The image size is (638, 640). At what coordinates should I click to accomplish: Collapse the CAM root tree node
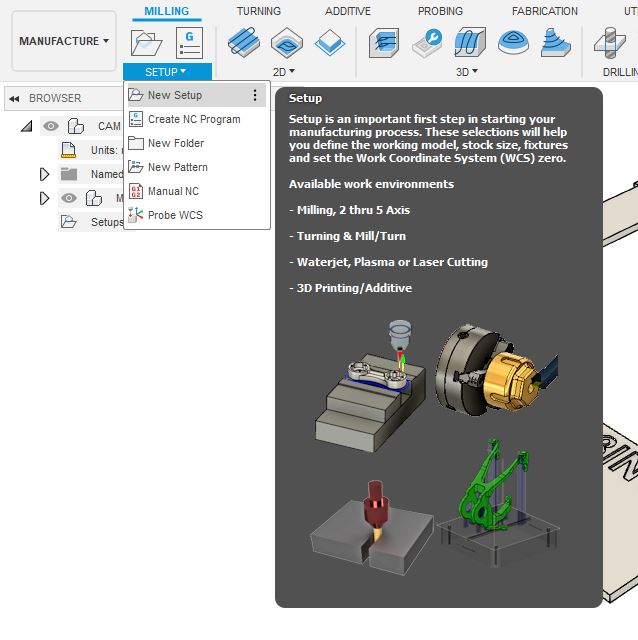pos(27,126)
